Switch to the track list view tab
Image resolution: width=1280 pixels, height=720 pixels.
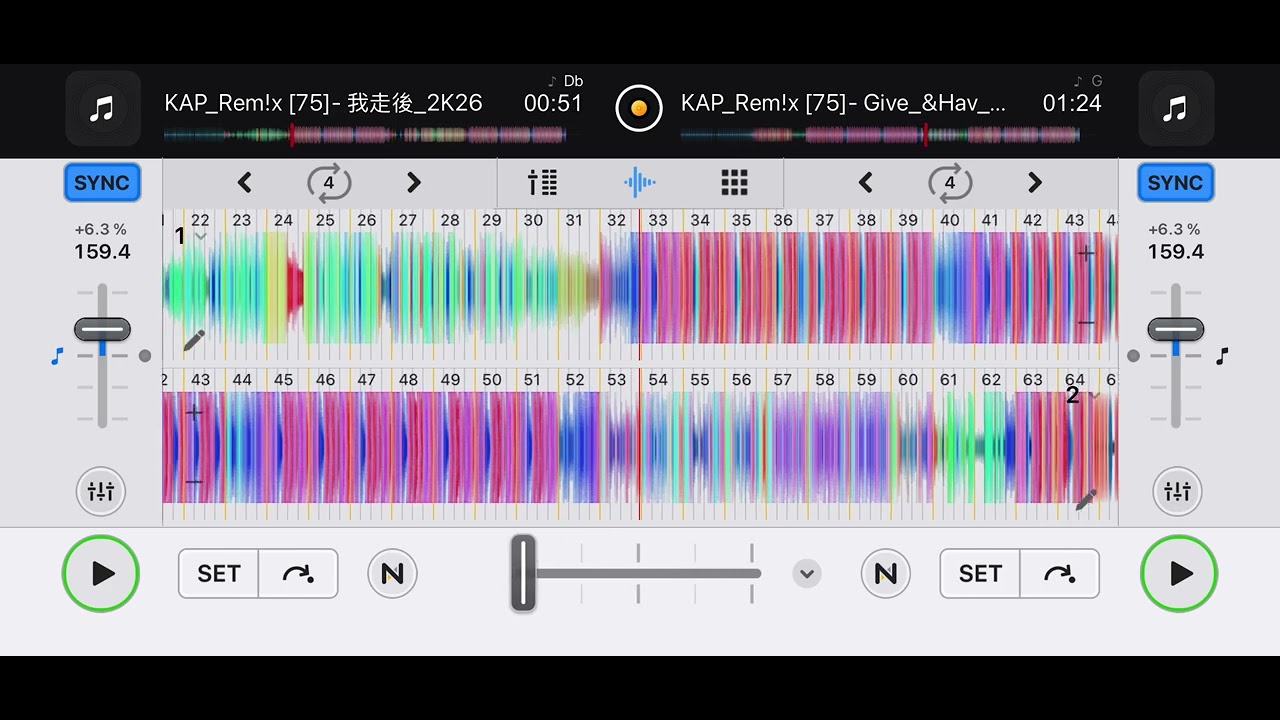tap(543, 182)
